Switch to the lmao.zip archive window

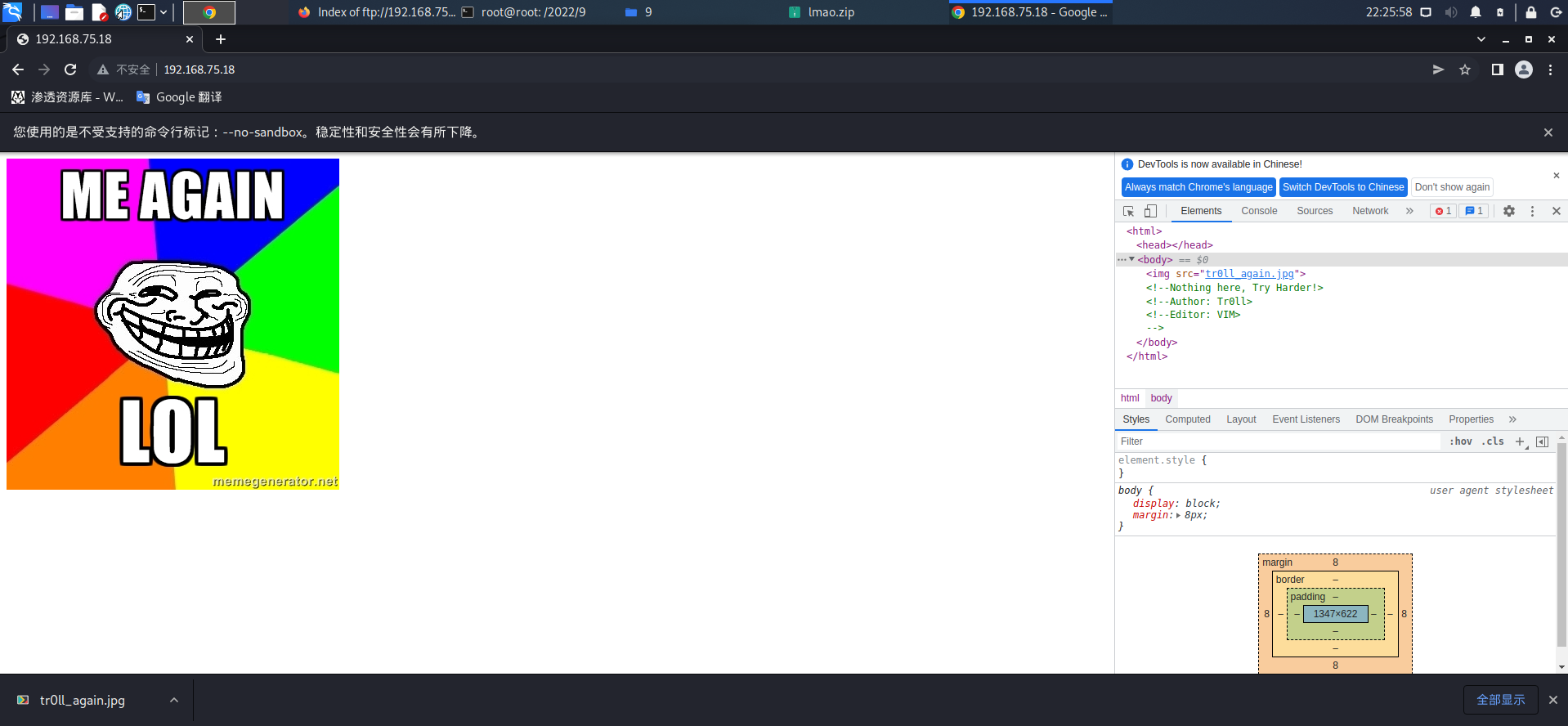click(822, 12)
